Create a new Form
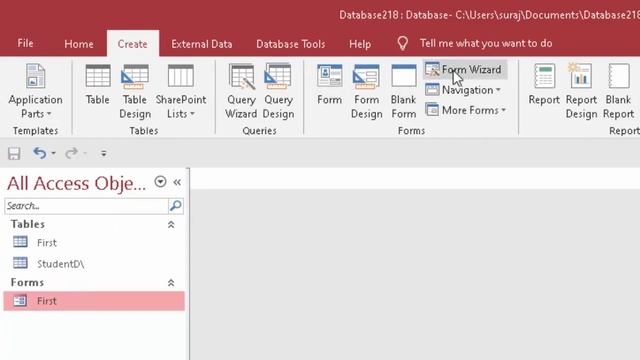Image resolution: width=640 pixels, height=360 pixels. click(x=329, y=84)
